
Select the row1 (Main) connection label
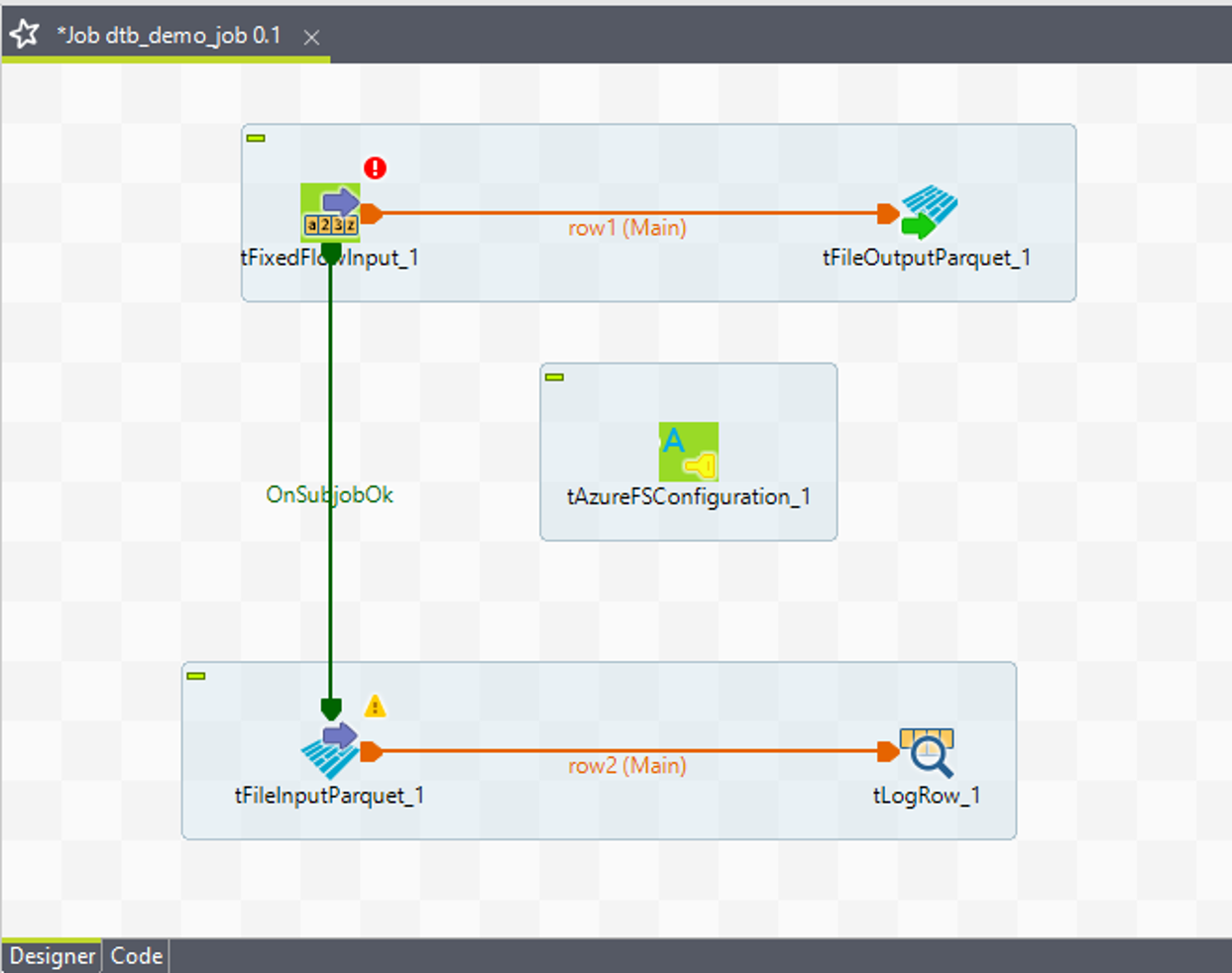click(x=626, y=228)
